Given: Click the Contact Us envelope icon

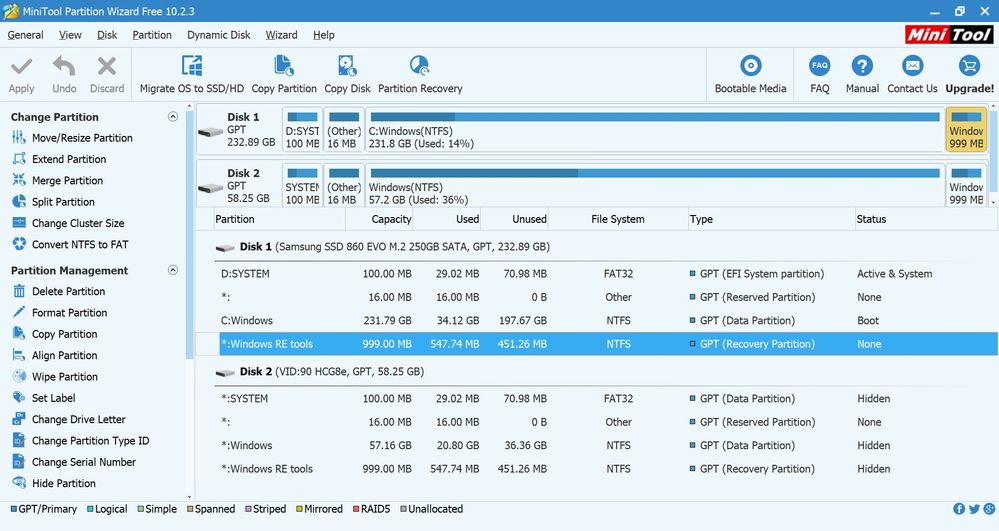Looking at the screenshot, I should [x=912, y=67].
